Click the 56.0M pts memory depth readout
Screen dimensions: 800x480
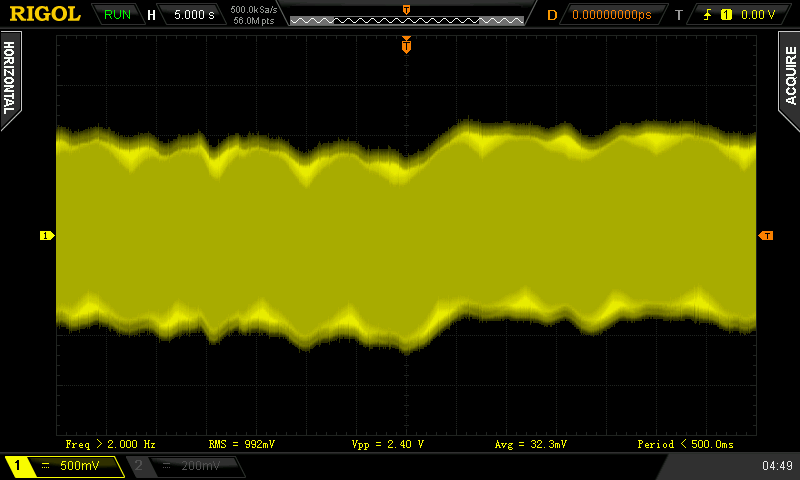tap(254, 21)
